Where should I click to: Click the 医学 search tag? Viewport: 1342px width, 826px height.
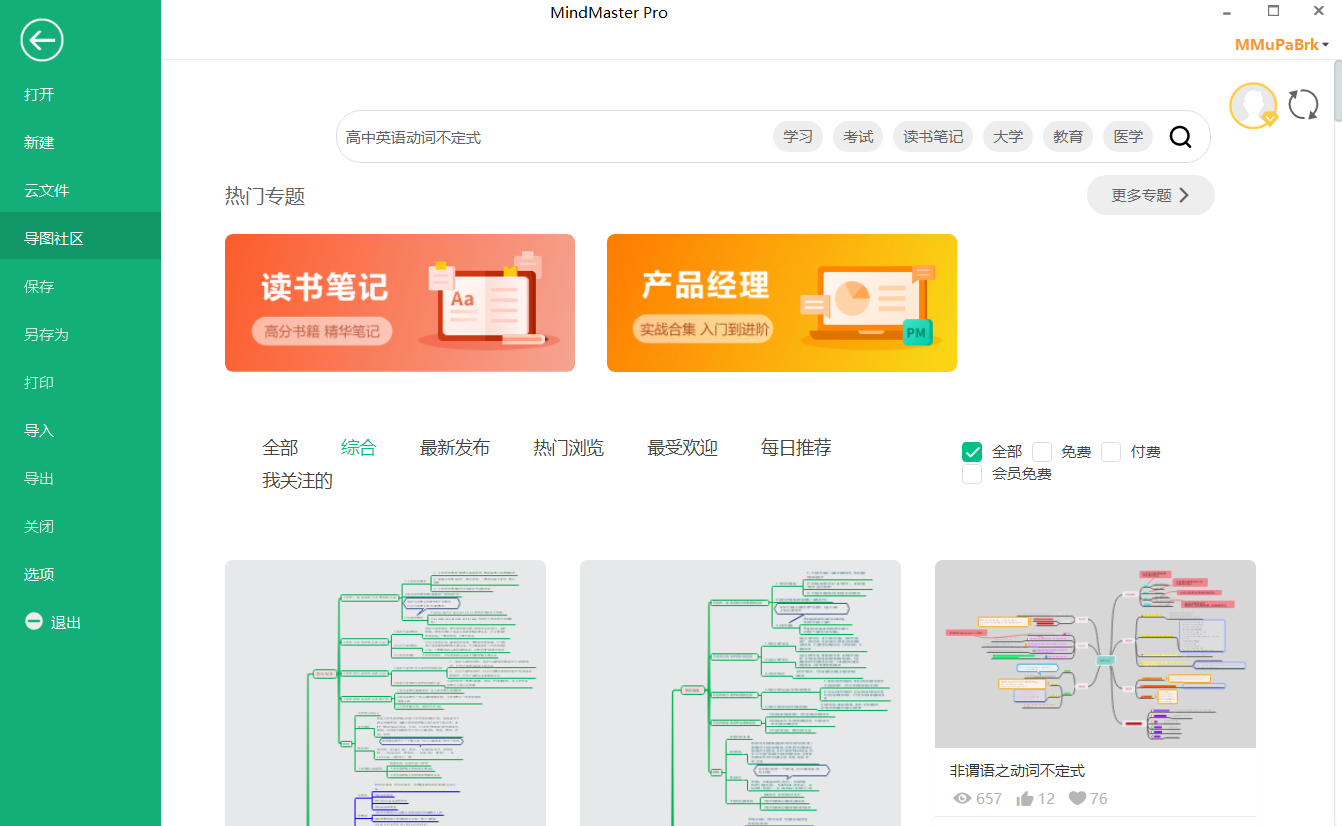(1128, 137)
